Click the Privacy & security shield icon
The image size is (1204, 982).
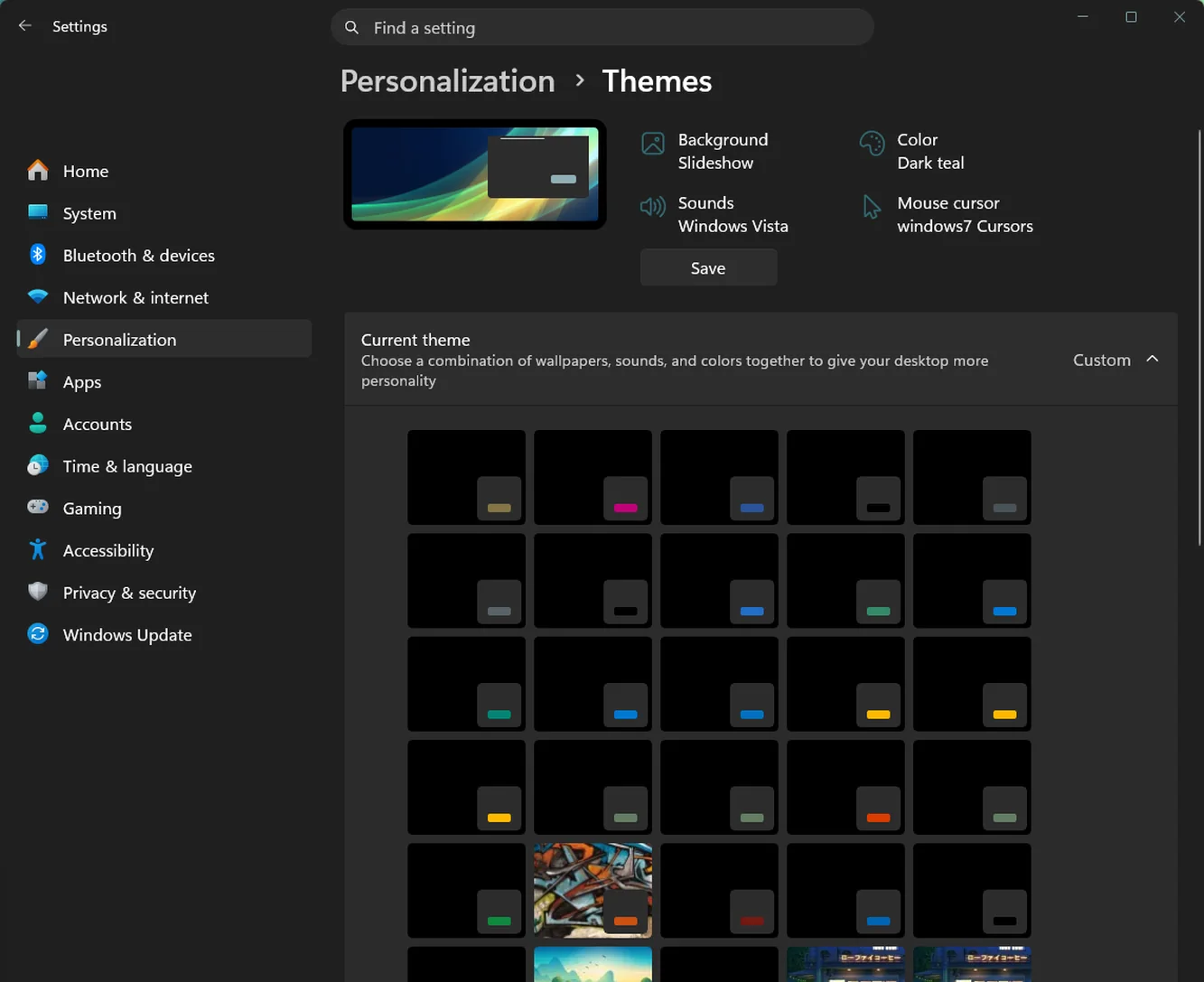click(x=38, y=593)
